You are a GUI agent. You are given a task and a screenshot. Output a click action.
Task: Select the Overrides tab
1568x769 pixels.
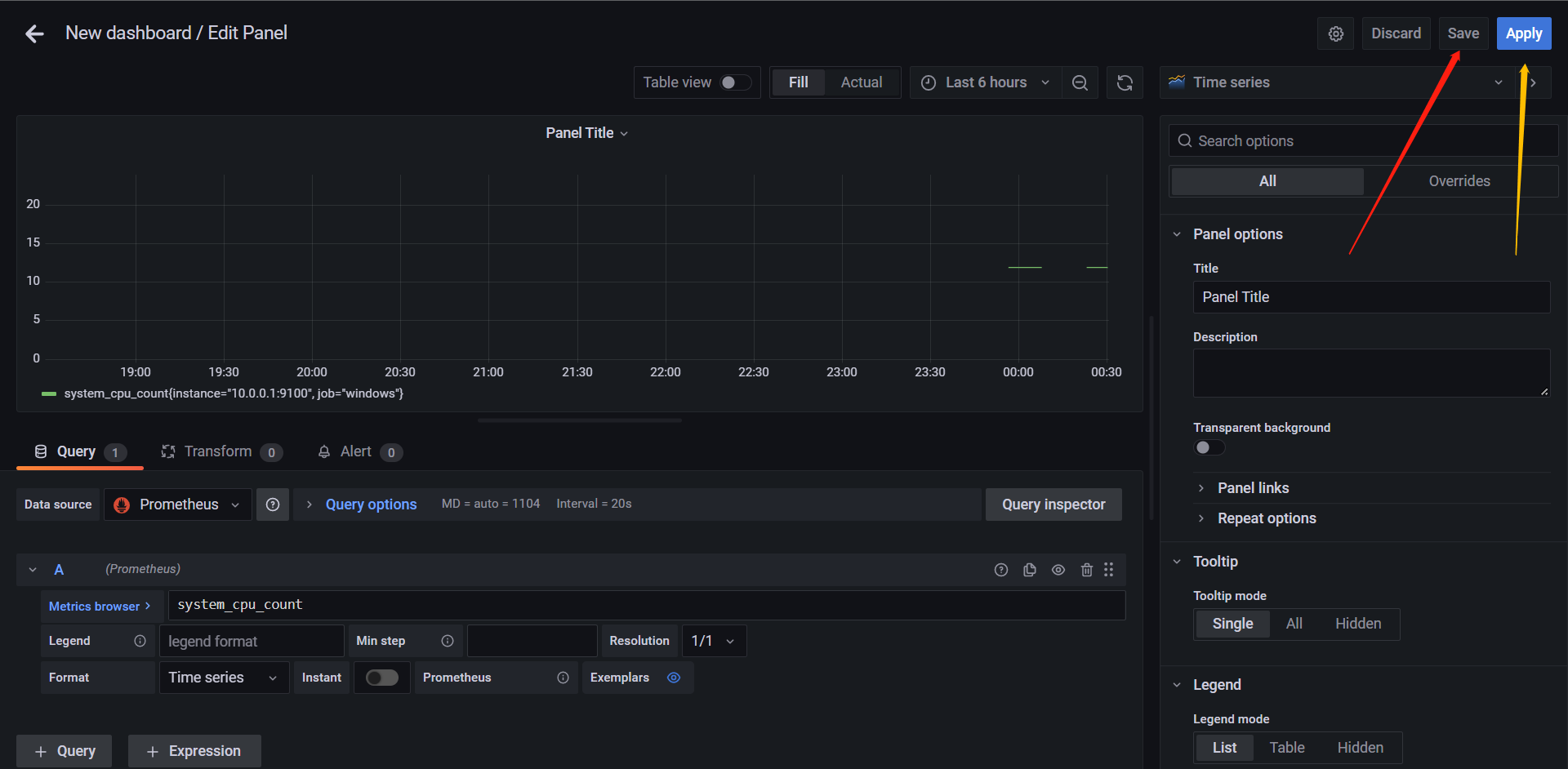coord(1459,181)
